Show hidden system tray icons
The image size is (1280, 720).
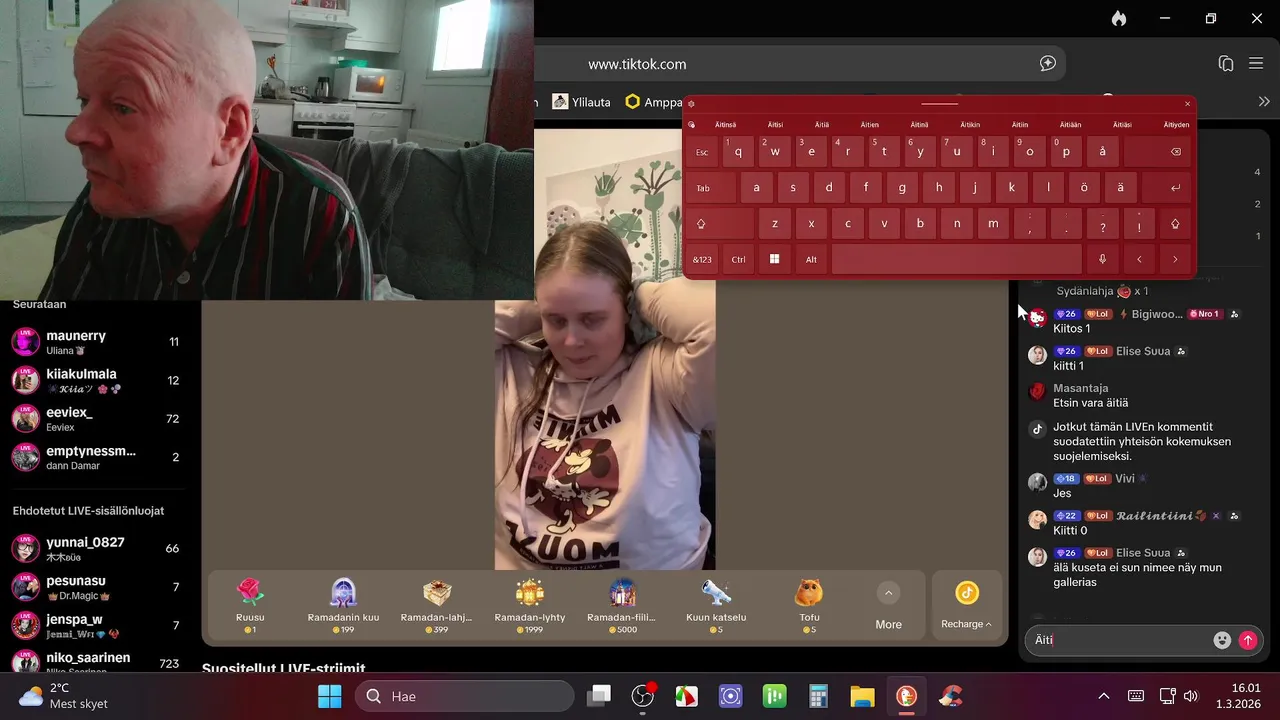pos(1104,696)
